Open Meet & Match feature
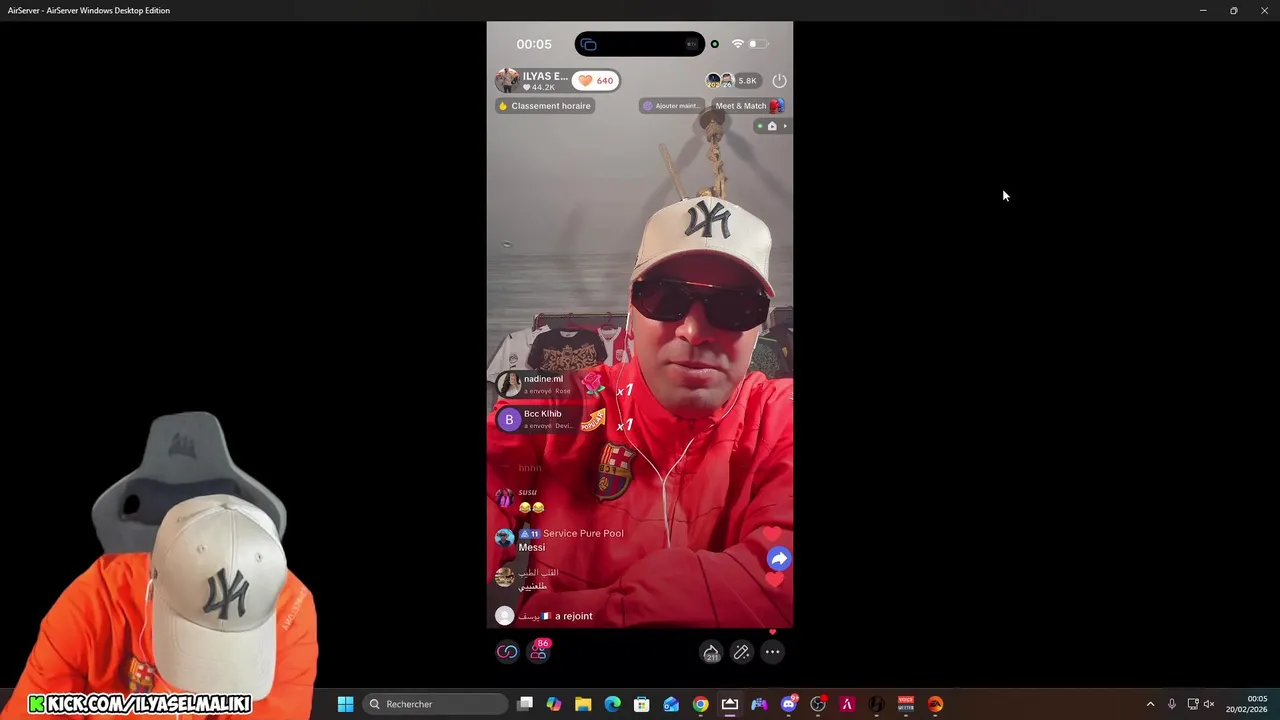The image size is (1280, 720). pyautogui.click(x=748, y=106)
